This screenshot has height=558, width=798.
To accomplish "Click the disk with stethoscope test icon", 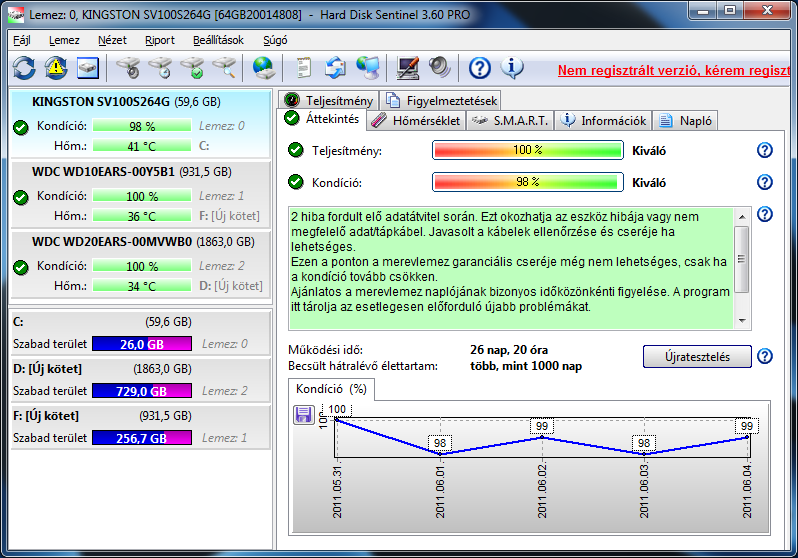I will point(128,68).
